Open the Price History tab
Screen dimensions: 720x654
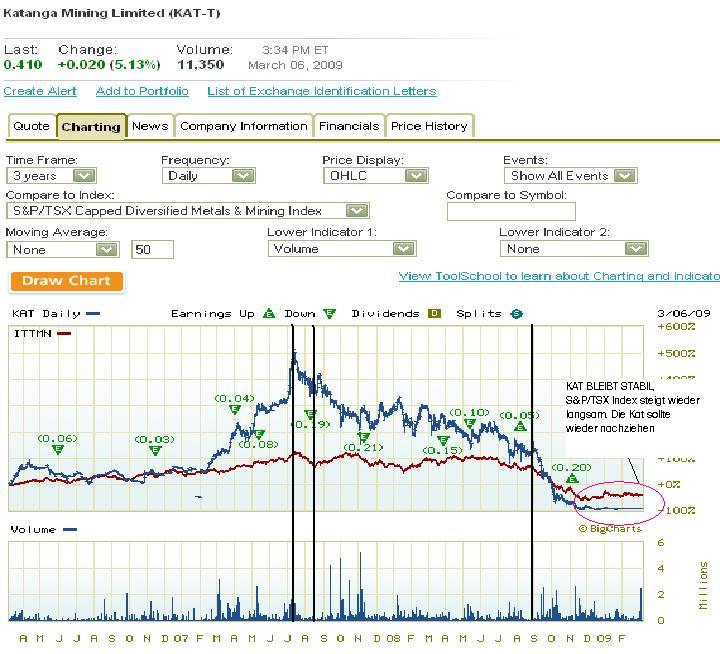click(429, 126)
